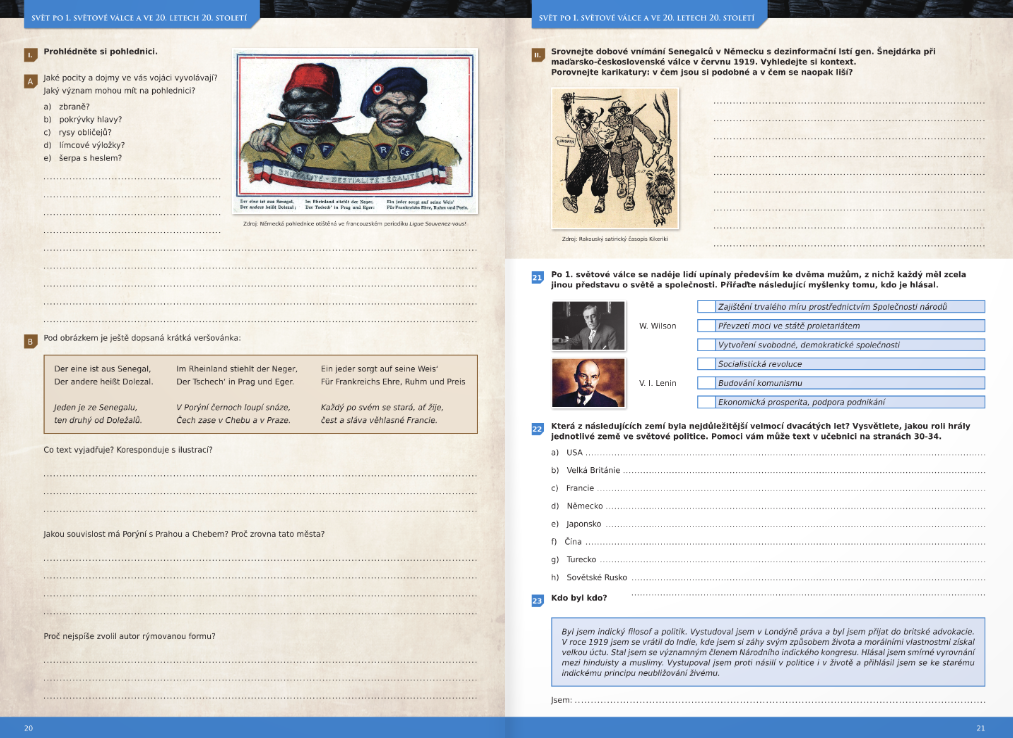This screenshot has width=1013, height=738.
Task: Click the V. I. Lenin portrait photo
Action: click(588, 383)
